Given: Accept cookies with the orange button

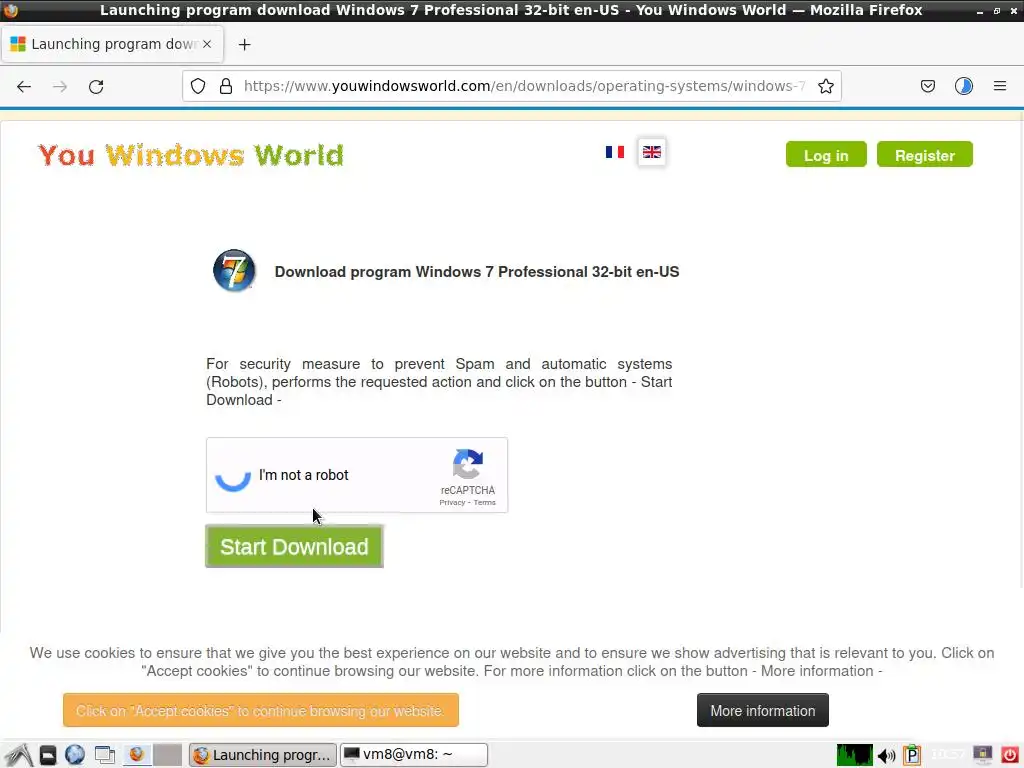Looking at the screenshot, I should 261,710.
